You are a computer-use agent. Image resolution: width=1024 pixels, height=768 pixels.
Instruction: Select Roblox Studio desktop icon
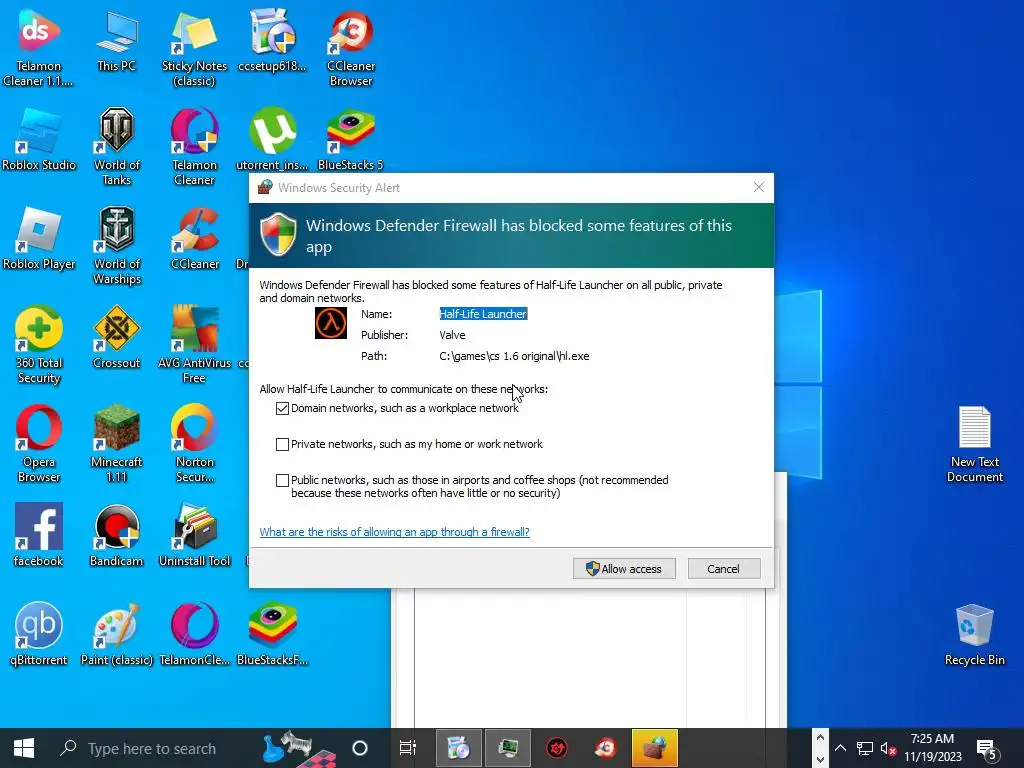click(39, 139)
